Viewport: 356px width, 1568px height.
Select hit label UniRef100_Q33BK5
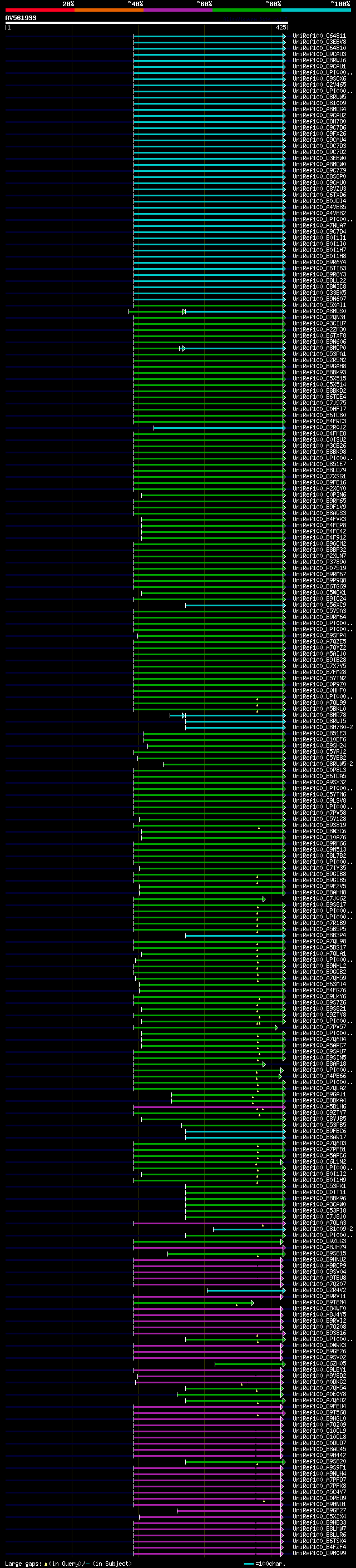(x=319, y=293)
